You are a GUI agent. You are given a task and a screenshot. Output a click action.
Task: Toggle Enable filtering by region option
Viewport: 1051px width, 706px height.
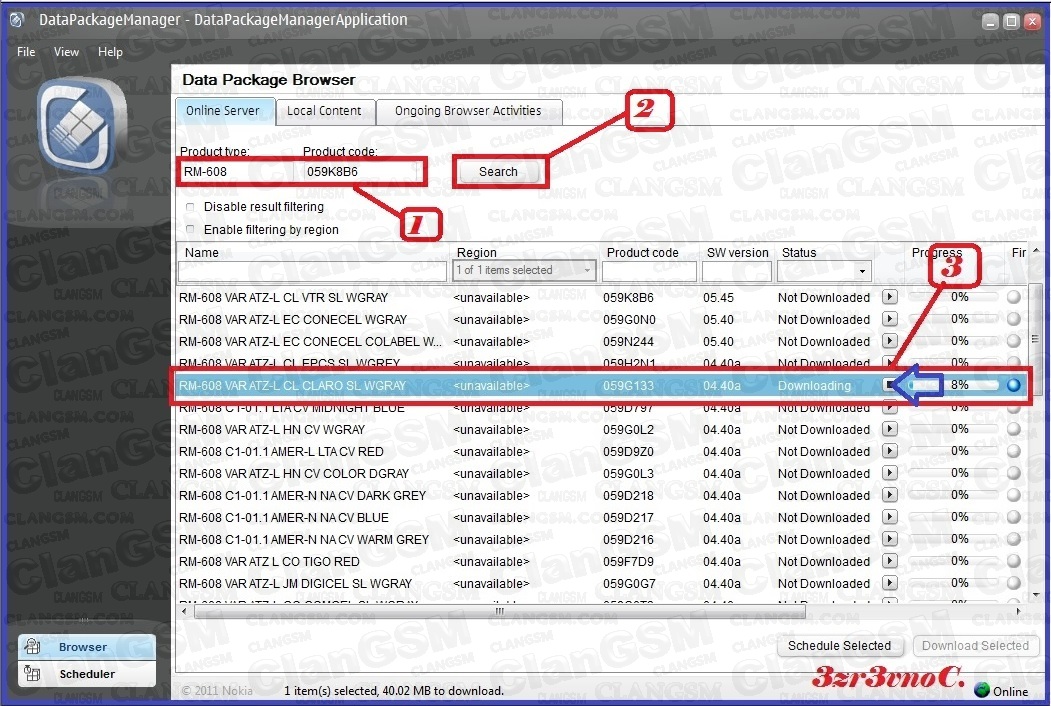(190, 230)
